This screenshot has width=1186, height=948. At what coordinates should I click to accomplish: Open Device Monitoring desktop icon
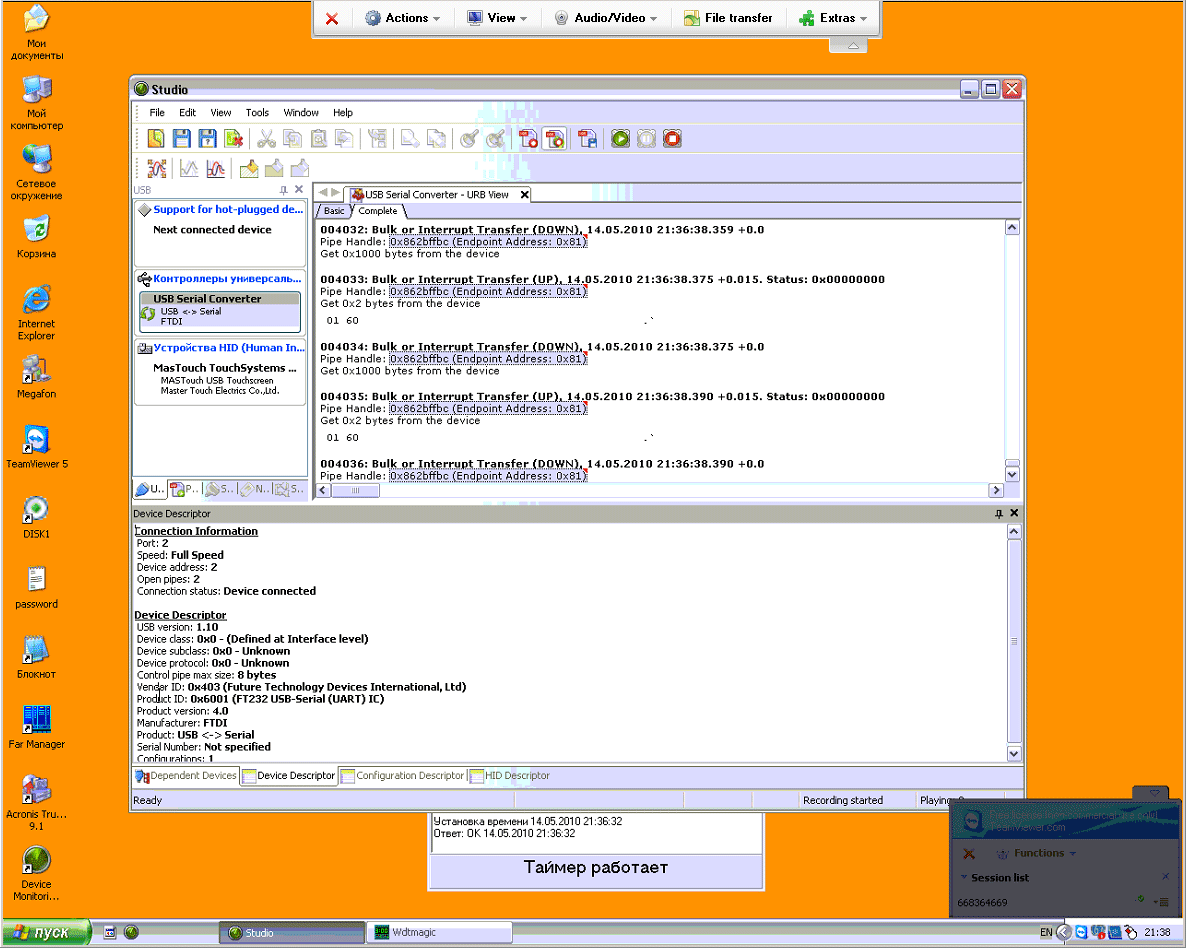pos(36,873)
